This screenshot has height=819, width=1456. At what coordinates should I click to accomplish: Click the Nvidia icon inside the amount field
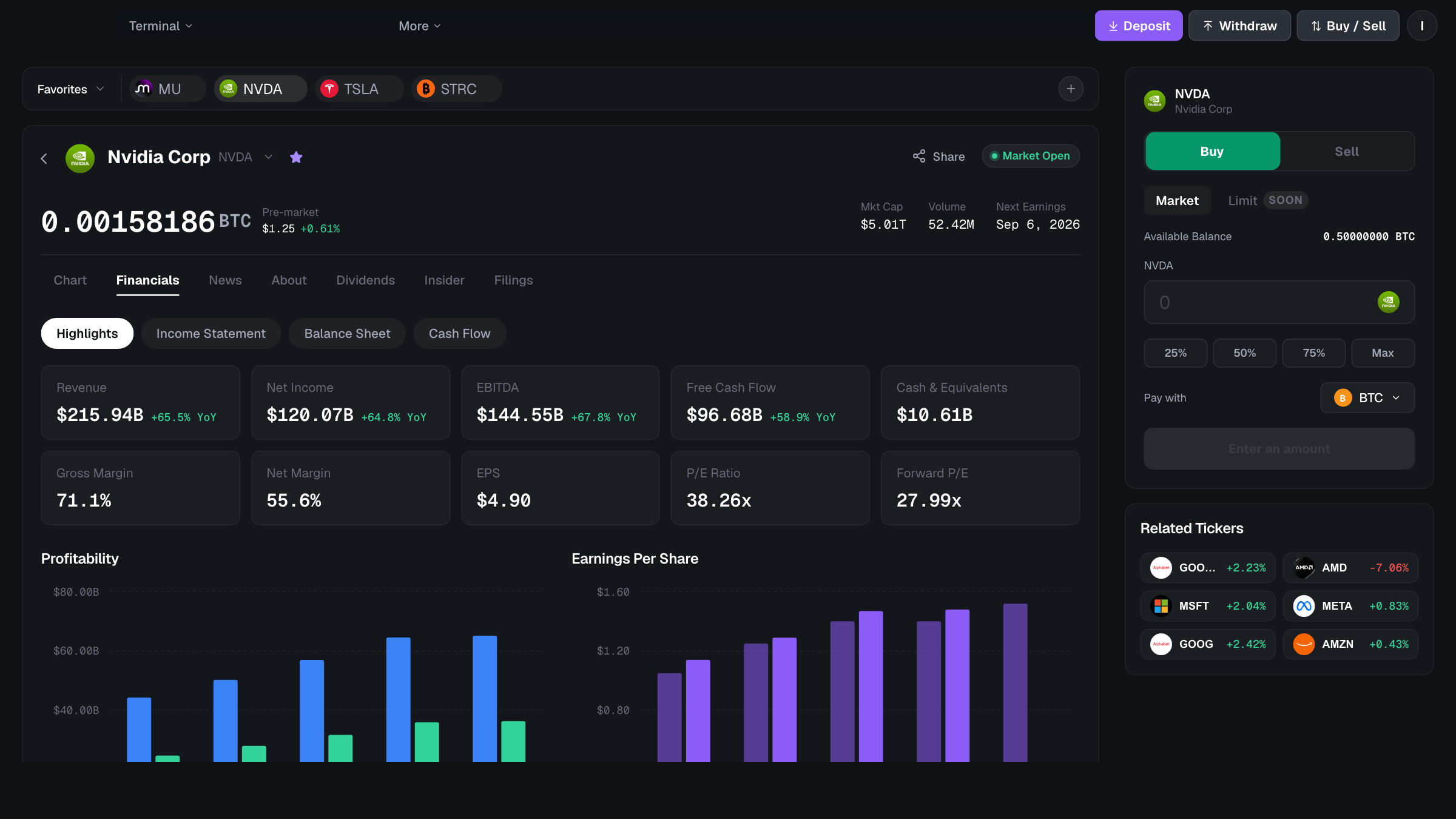[x=1388, y=302]
